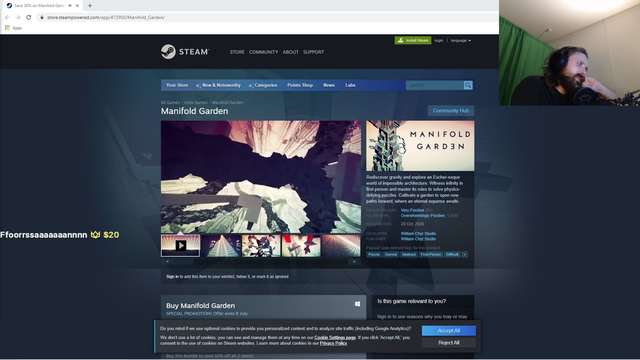Click the 'Buy Manifold Garden' heading
This screenshot has height=360, width=640.
pyautogui.click(x=200, y=305)
